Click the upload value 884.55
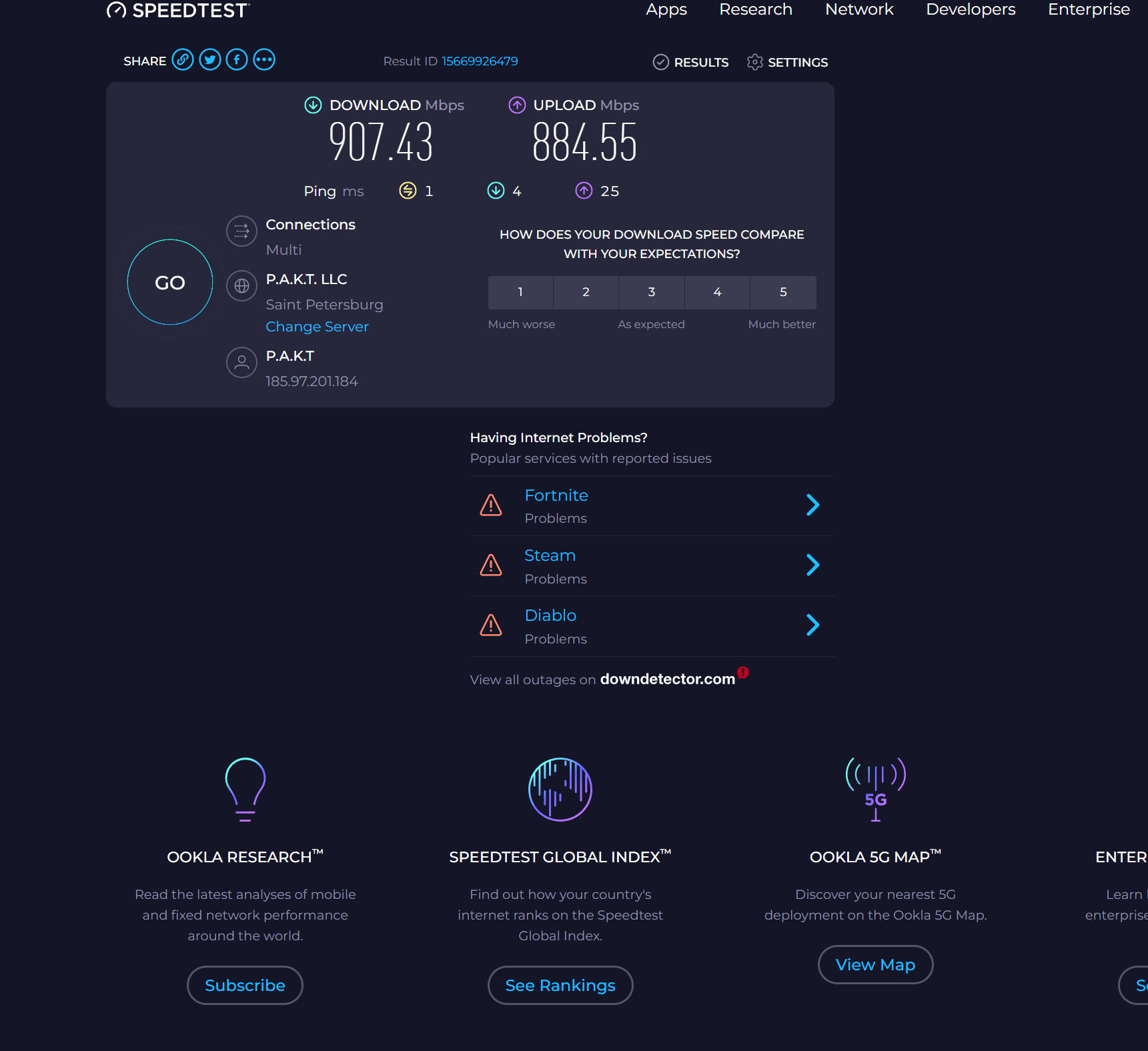 (584, 143)
